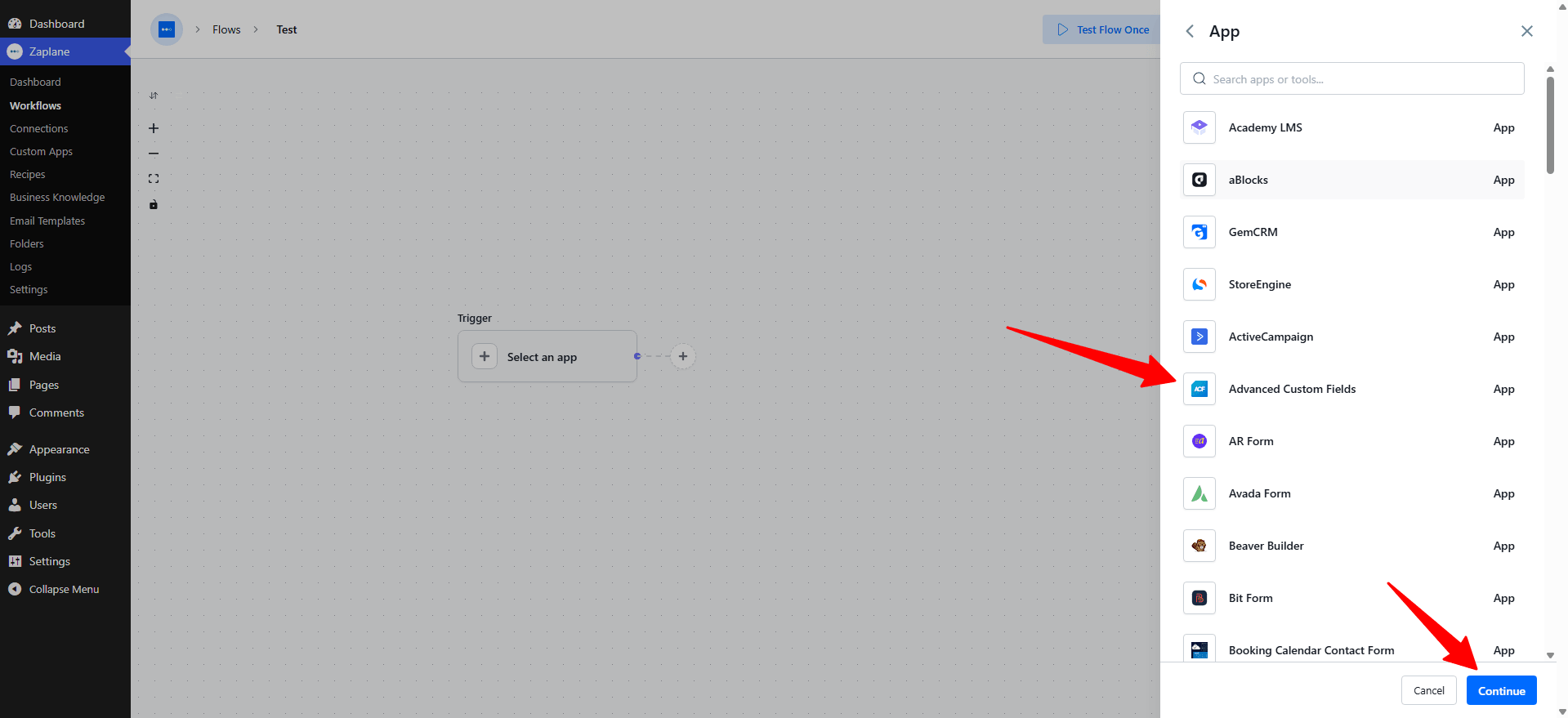Open Comments in WordPress sidebar
The image size is (1568, 718).
(x=65, y=413)
